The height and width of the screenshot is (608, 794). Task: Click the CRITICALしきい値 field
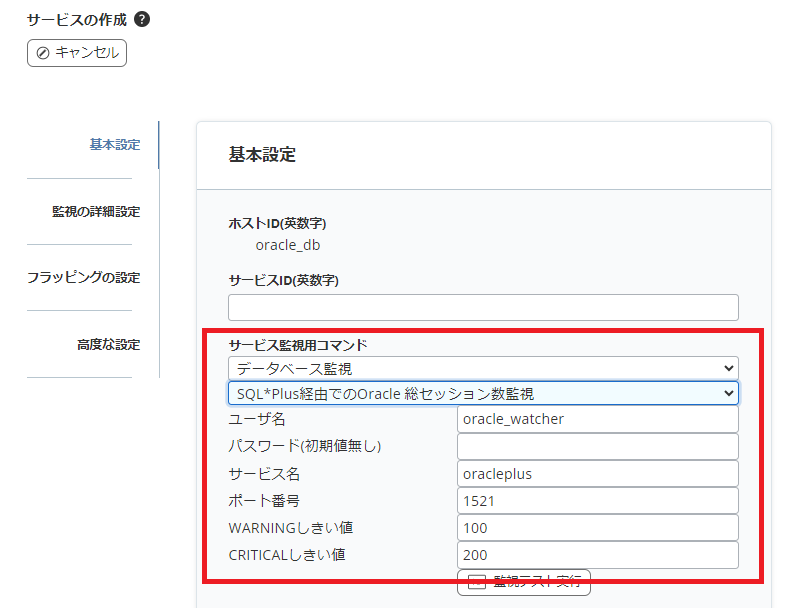597,554
